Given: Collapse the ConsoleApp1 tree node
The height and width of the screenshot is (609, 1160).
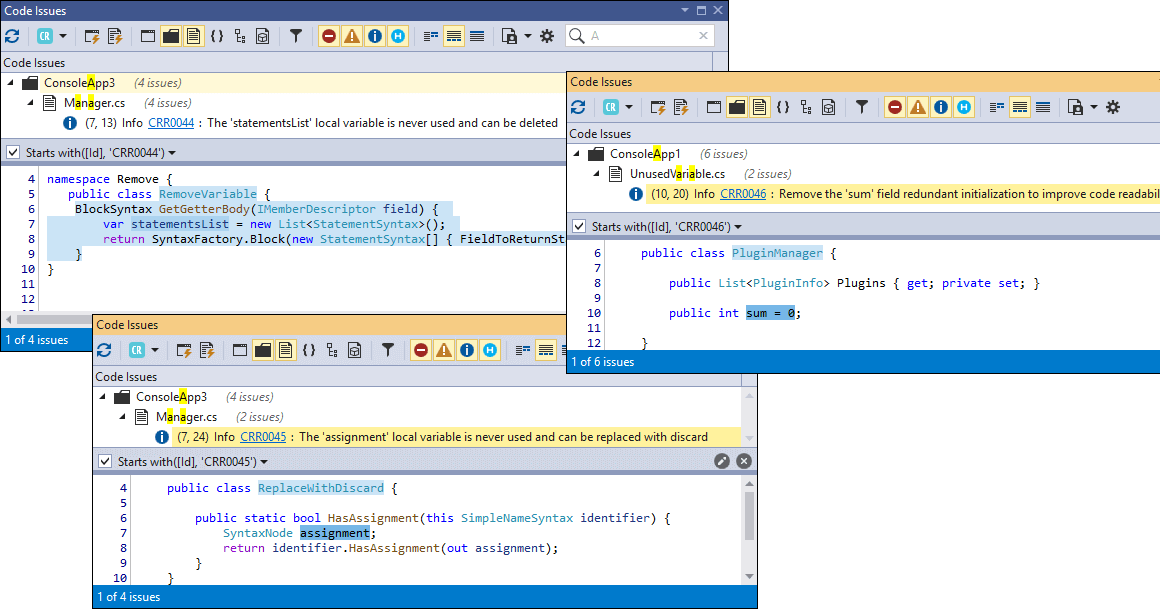Looking at the screenshot, I should [x=575, y=153].
